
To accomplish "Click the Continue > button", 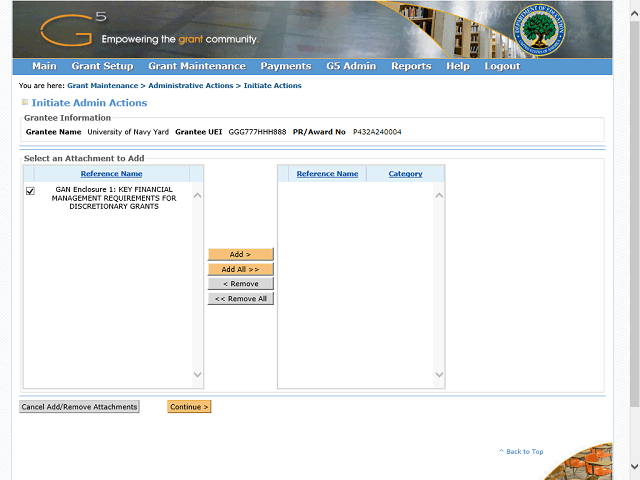I will 189,407.
